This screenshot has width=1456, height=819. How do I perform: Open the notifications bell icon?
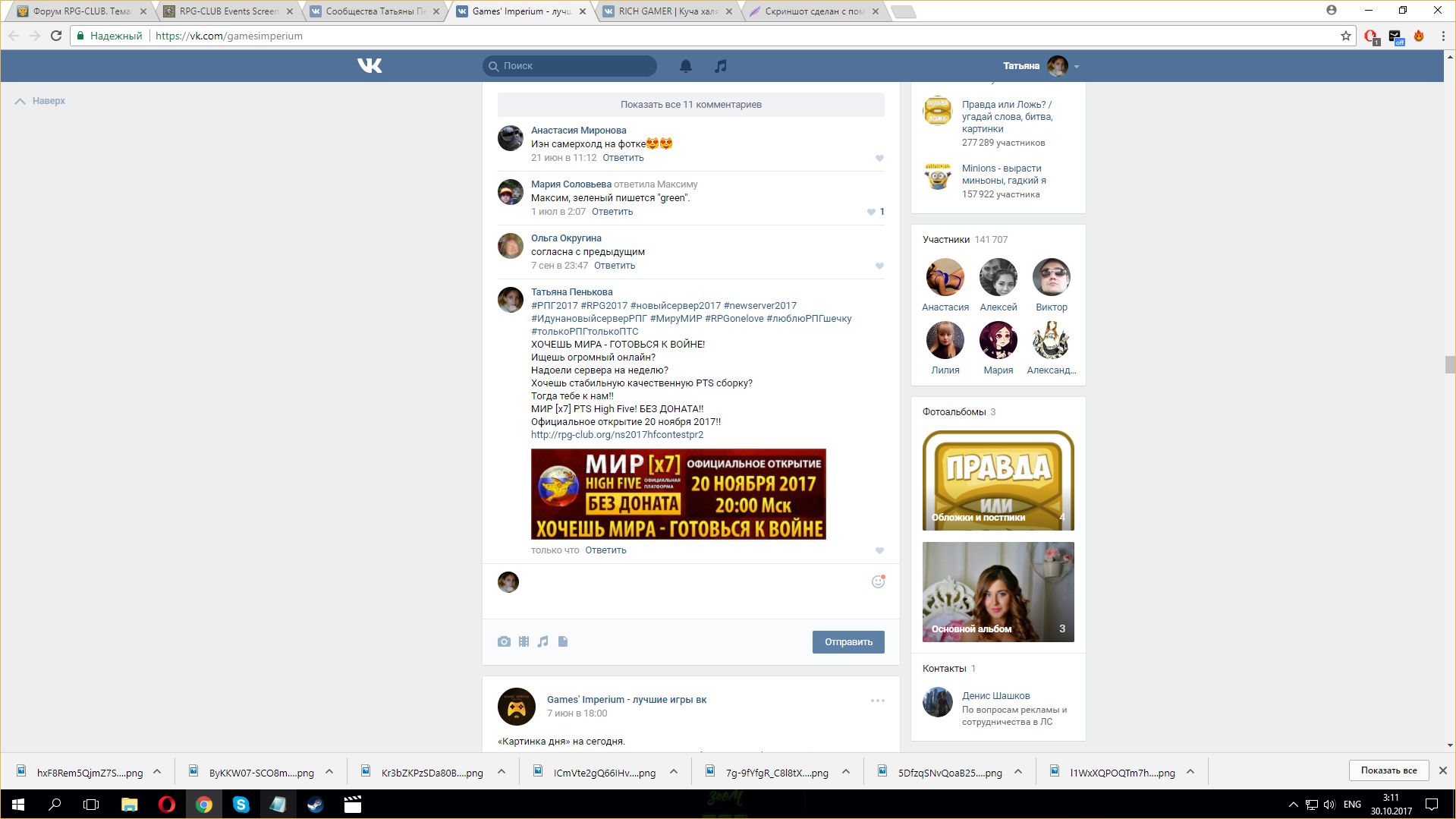(x=686, y=66)
